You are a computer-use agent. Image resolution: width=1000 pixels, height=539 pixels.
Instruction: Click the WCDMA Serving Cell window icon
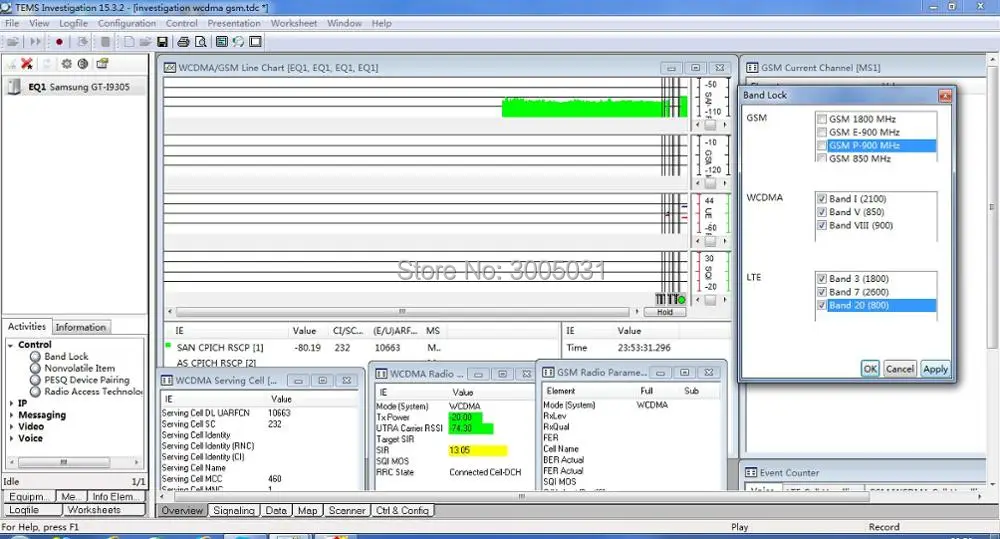167,381
